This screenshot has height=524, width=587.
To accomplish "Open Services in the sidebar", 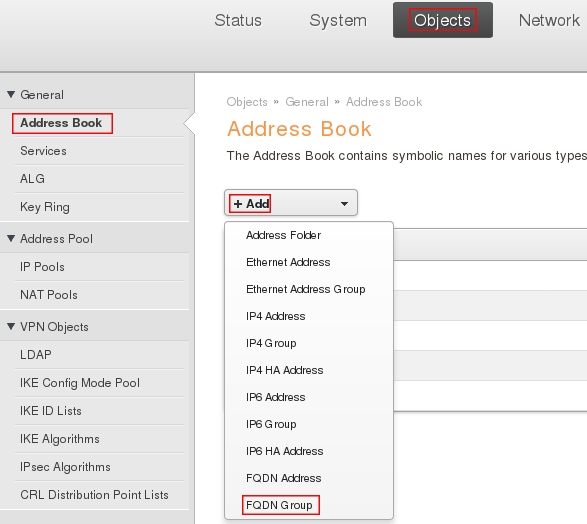I will coord(43,151).
